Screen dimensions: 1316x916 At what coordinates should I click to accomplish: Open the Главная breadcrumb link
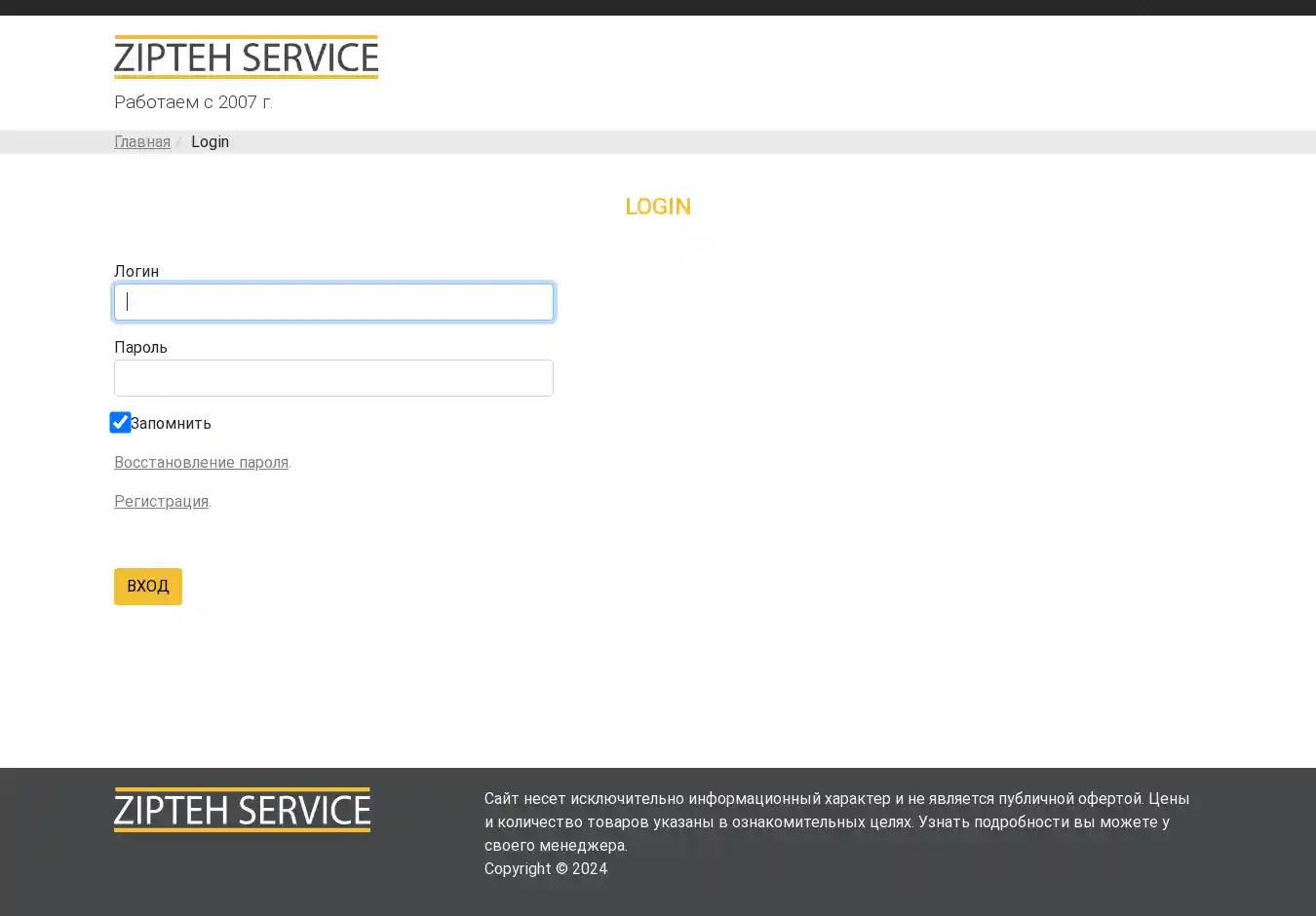tap(142, 142)
